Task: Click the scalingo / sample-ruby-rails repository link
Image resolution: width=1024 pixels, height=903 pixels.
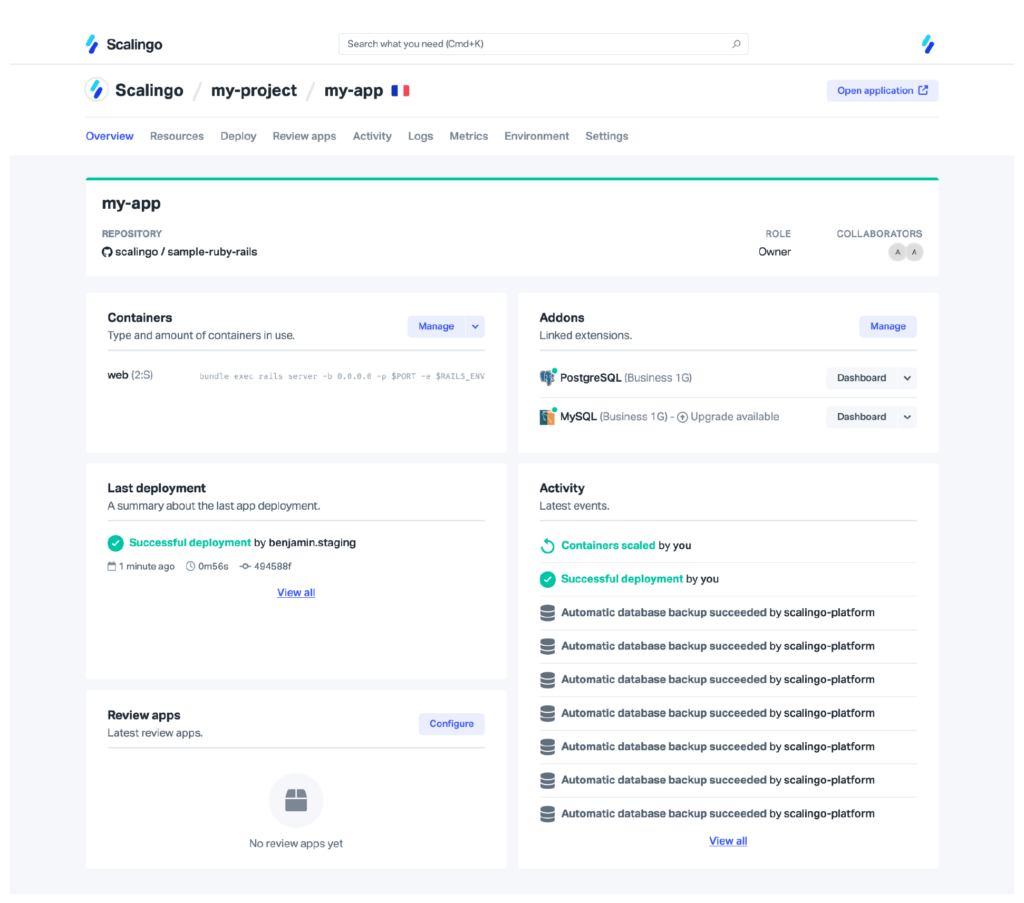Action: [x=186, y=252]
